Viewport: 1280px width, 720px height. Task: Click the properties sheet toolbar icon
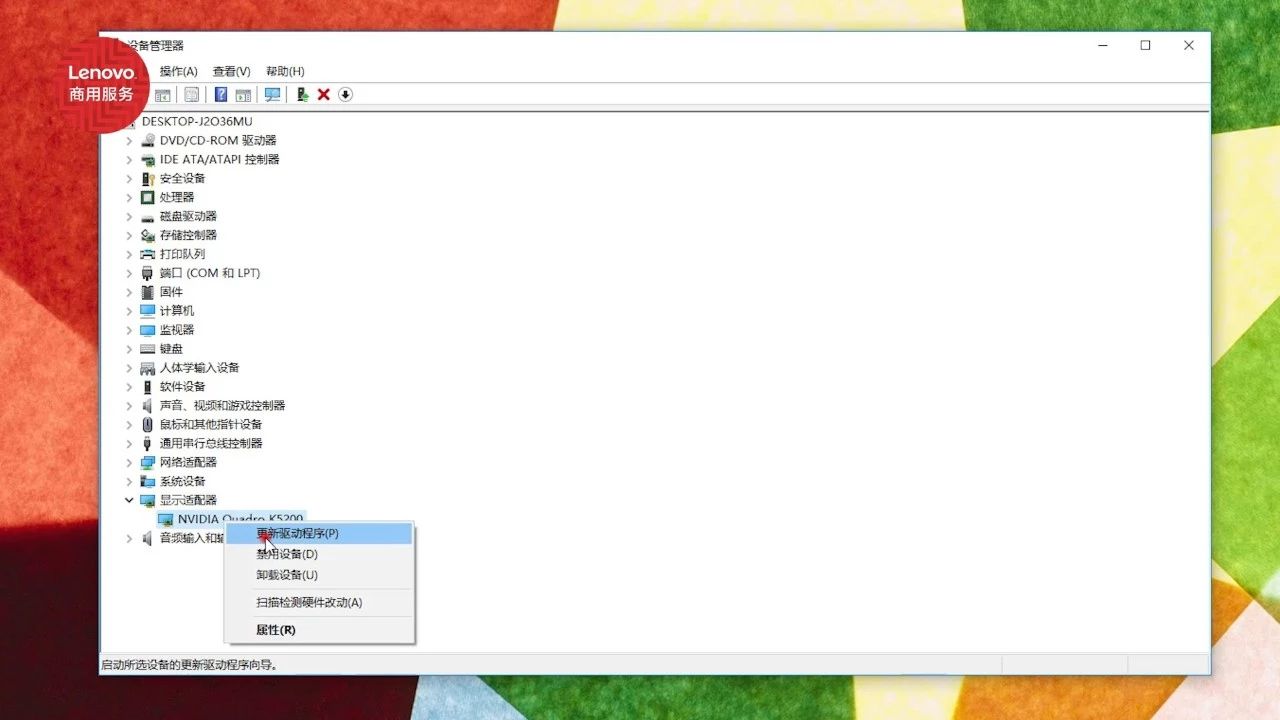point(192,94)
